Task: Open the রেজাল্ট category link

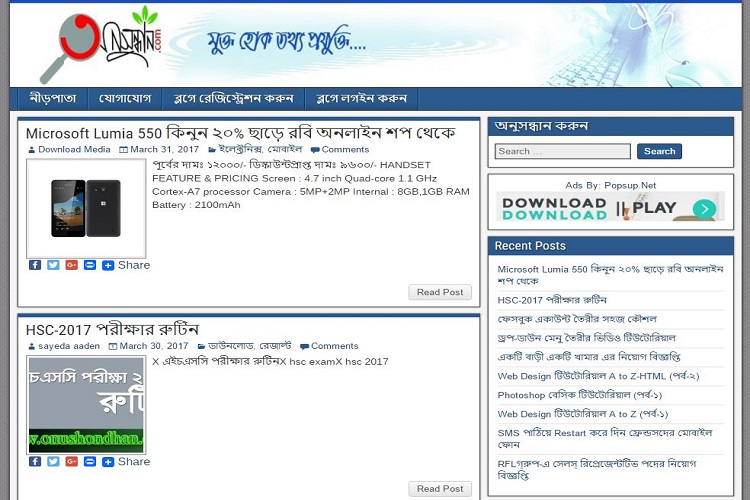Action: click(275, 346)
